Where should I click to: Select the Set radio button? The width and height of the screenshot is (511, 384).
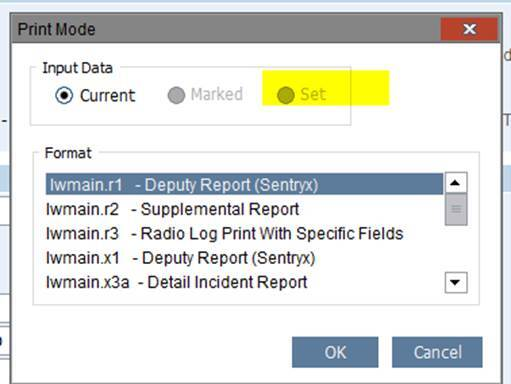point(286,95)
